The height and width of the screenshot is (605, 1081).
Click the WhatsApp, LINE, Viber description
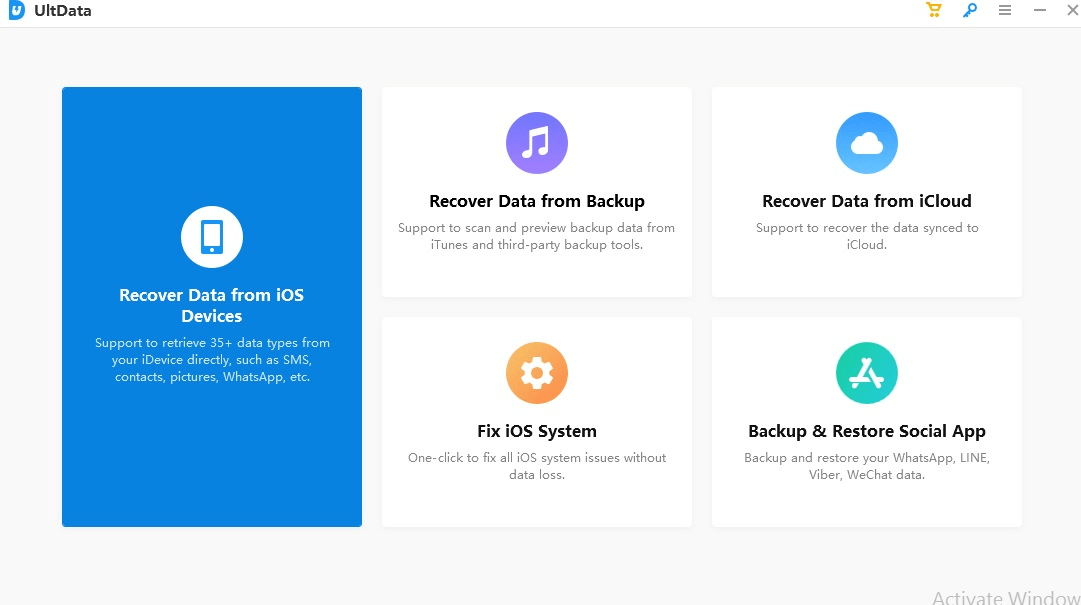click(867, 466)
